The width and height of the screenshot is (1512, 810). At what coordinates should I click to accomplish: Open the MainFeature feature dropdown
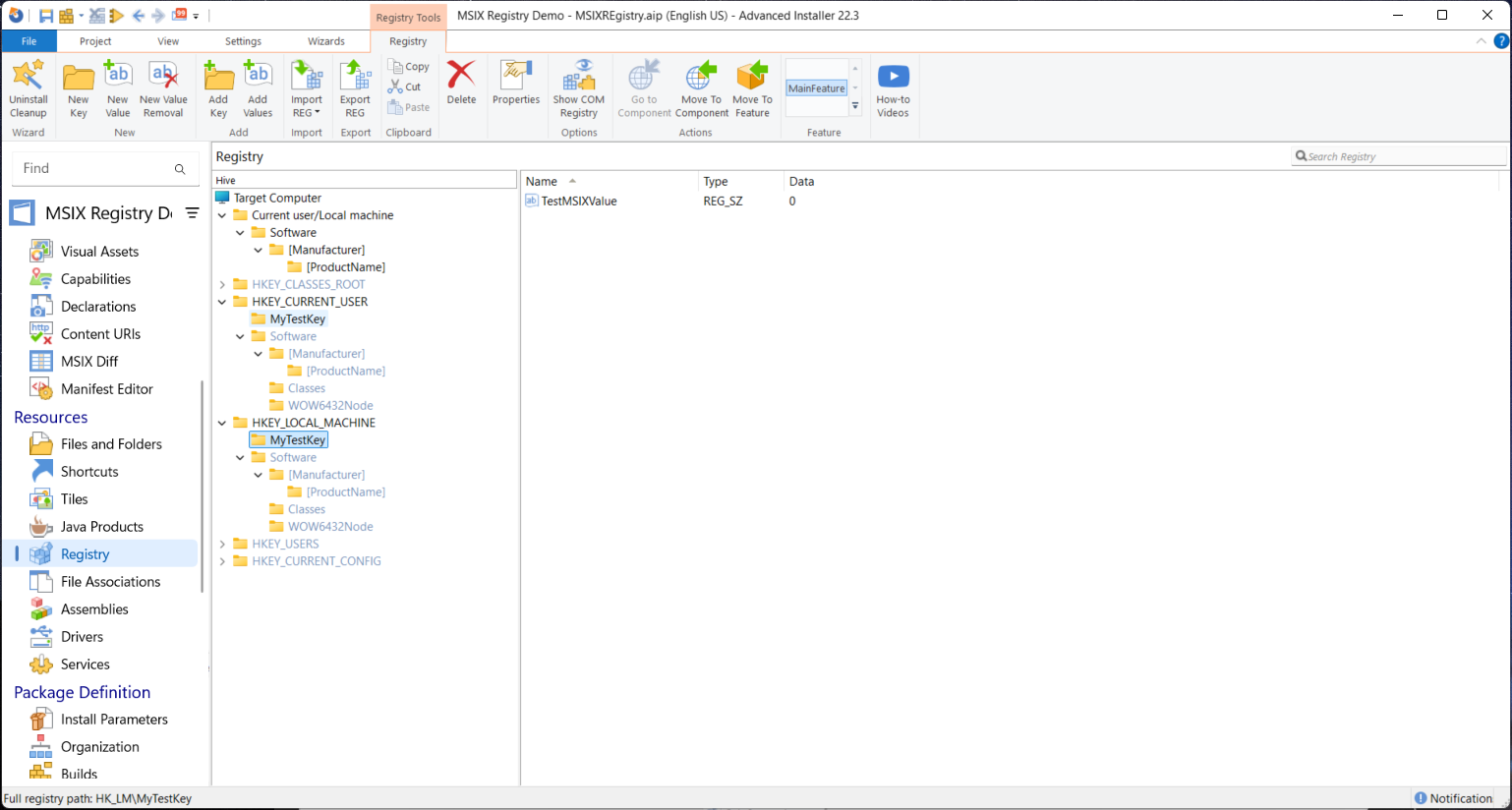pos(855,106)
